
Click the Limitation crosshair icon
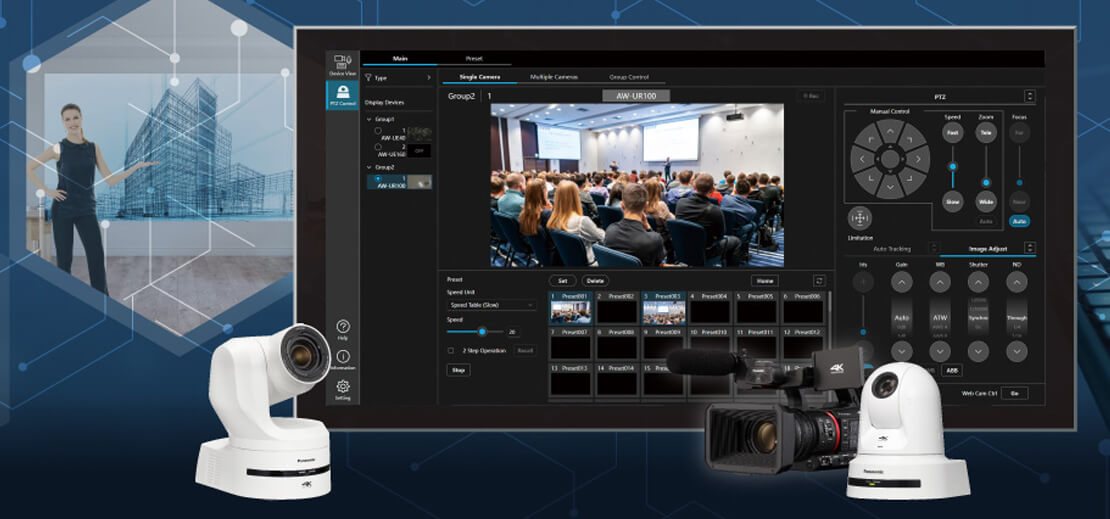point(859,218)
